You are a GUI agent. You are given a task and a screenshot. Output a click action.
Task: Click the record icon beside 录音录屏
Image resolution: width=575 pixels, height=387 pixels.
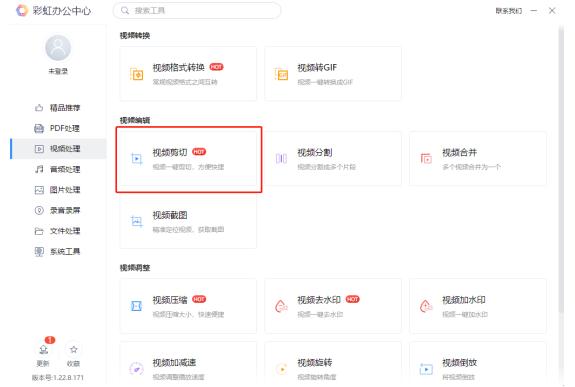pos(39,211)
